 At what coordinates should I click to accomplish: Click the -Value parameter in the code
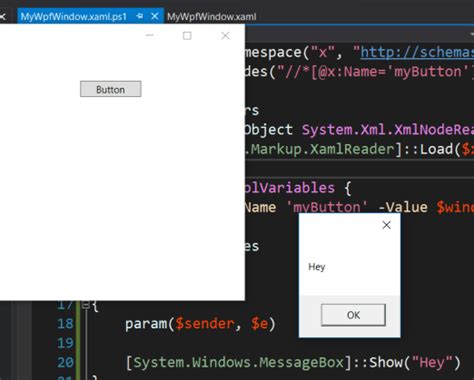point(403,207)
